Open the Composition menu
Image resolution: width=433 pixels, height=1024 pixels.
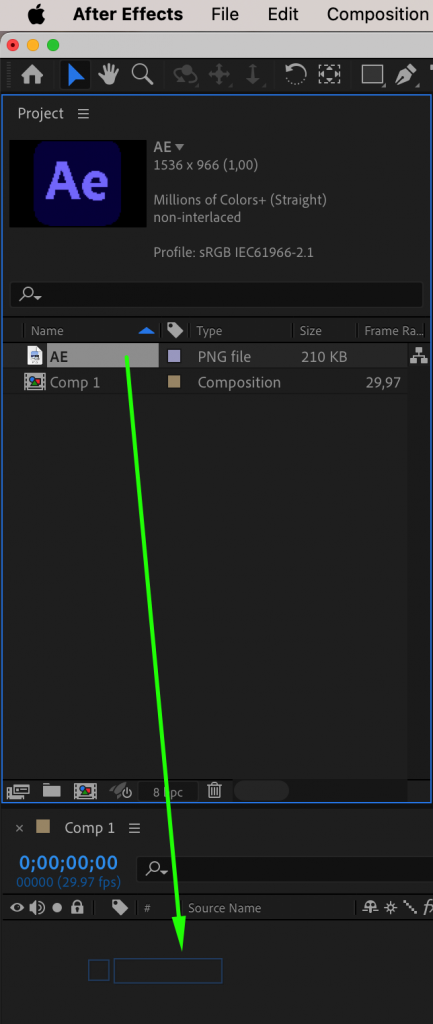[377, 14]
